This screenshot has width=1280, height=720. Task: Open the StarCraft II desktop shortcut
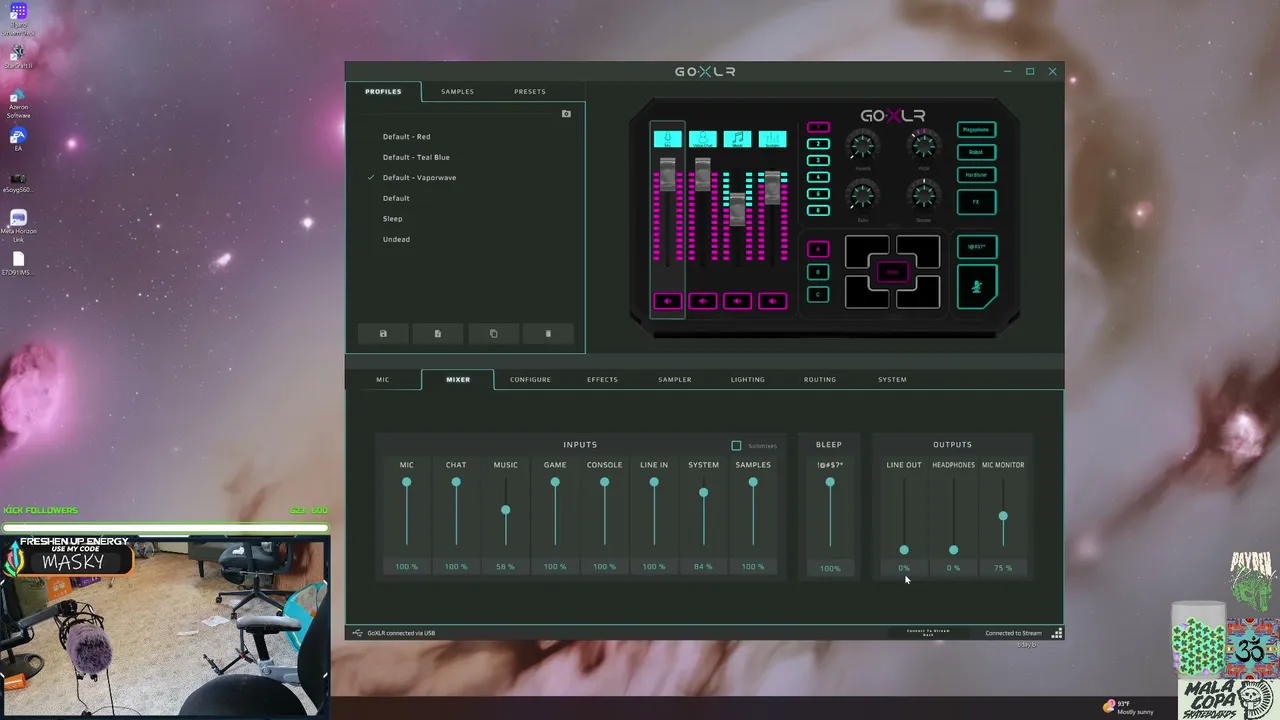point(18,57)
